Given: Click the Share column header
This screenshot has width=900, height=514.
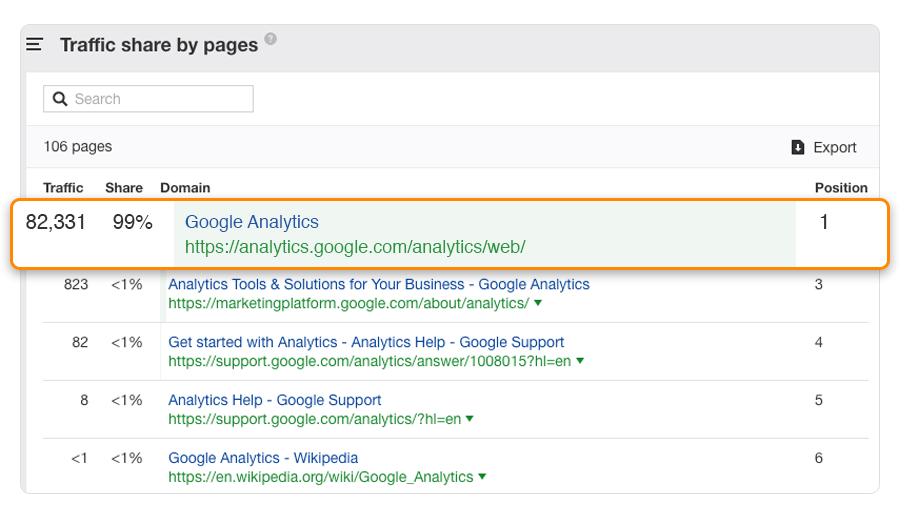Looking at the screenshot, I should (x=124, y=188).
